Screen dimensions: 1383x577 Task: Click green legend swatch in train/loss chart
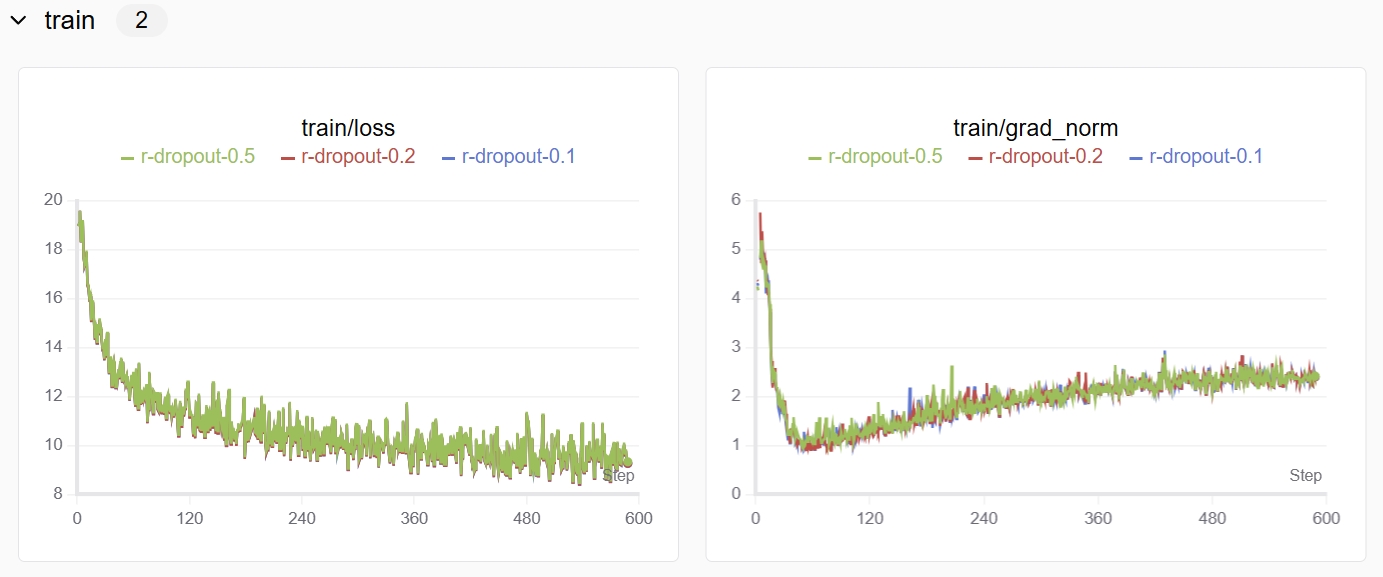[128, 158]
